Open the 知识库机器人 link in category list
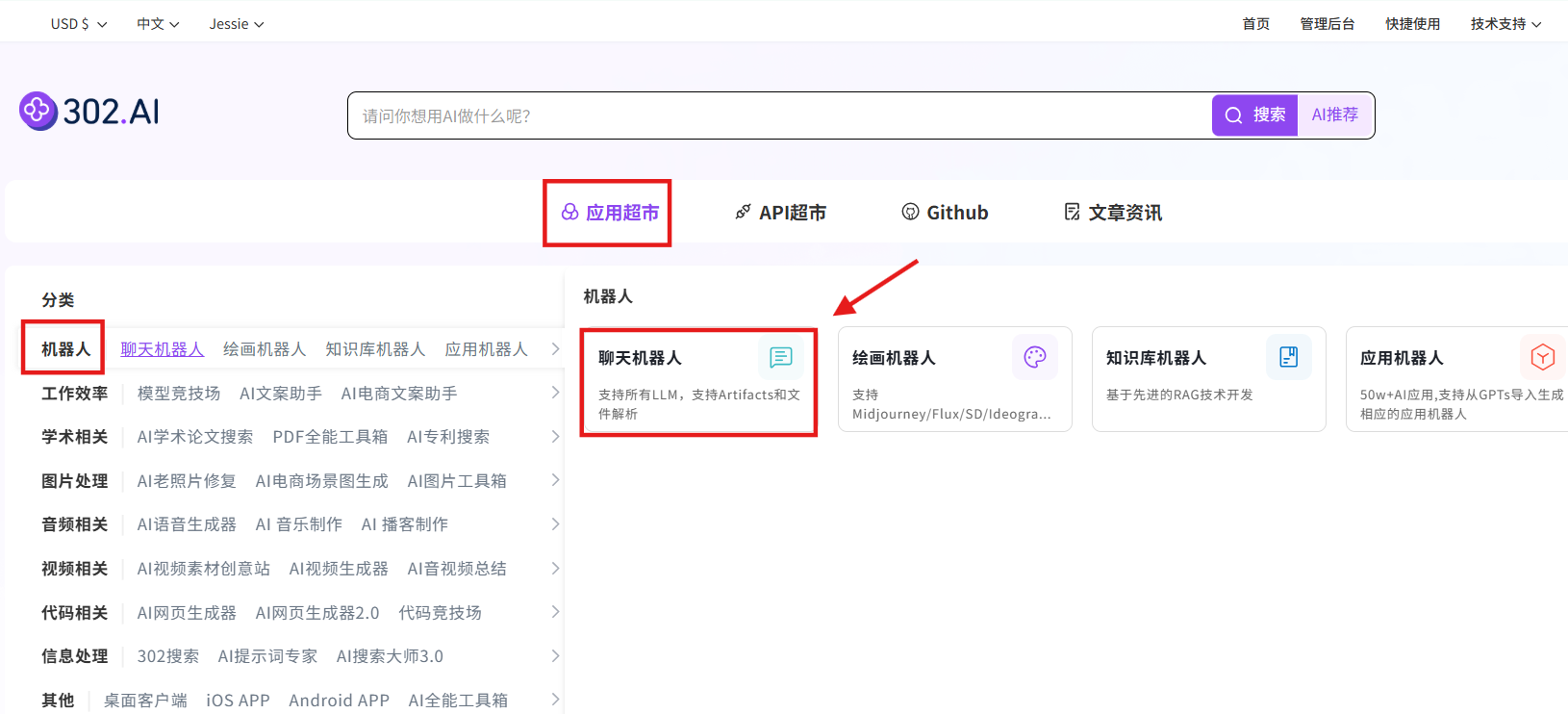1568x714 pixels. pyautogui.click(x=375, y=349)
